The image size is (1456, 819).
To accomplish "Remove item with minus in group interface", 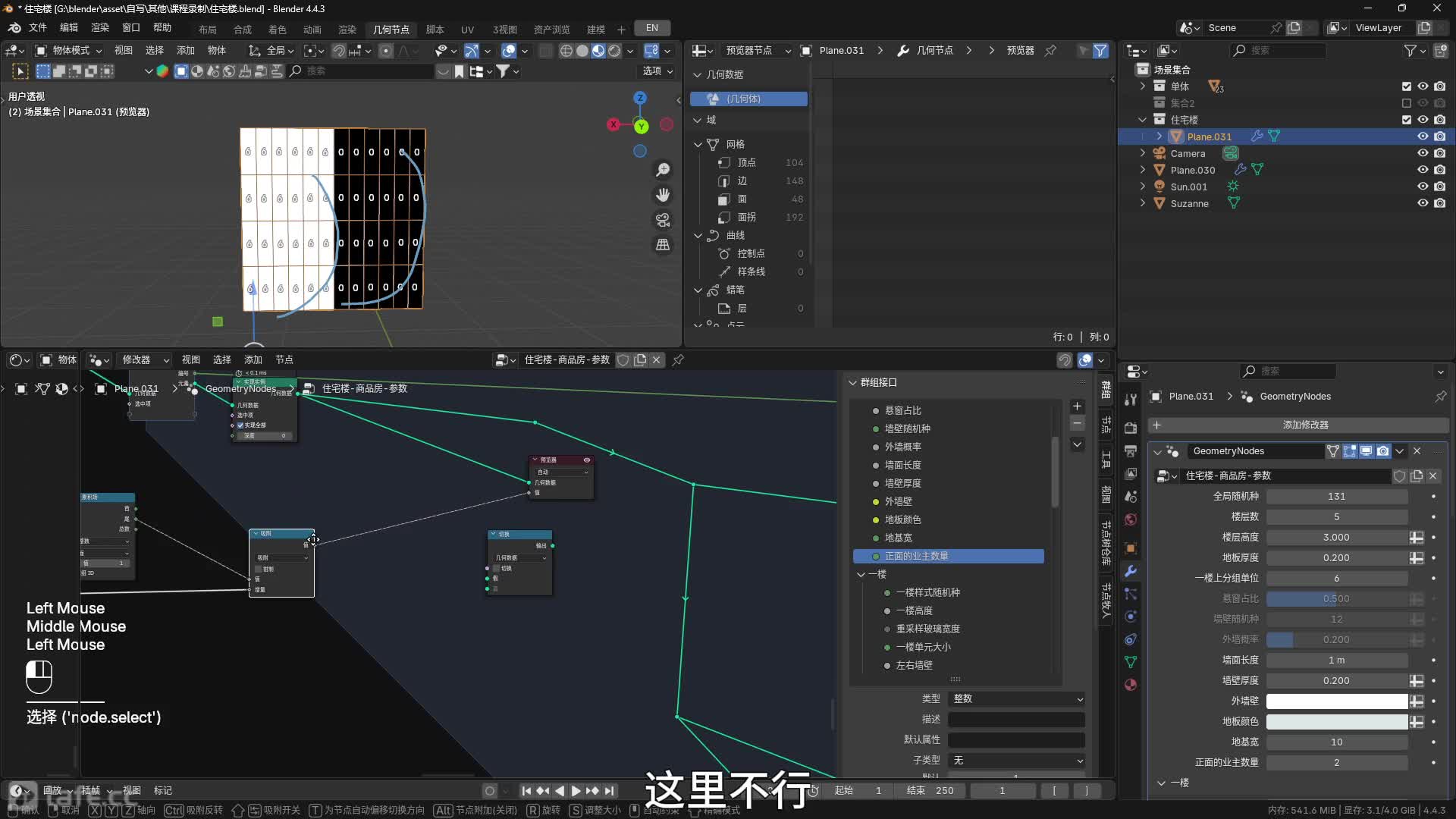I will 1077,423.
